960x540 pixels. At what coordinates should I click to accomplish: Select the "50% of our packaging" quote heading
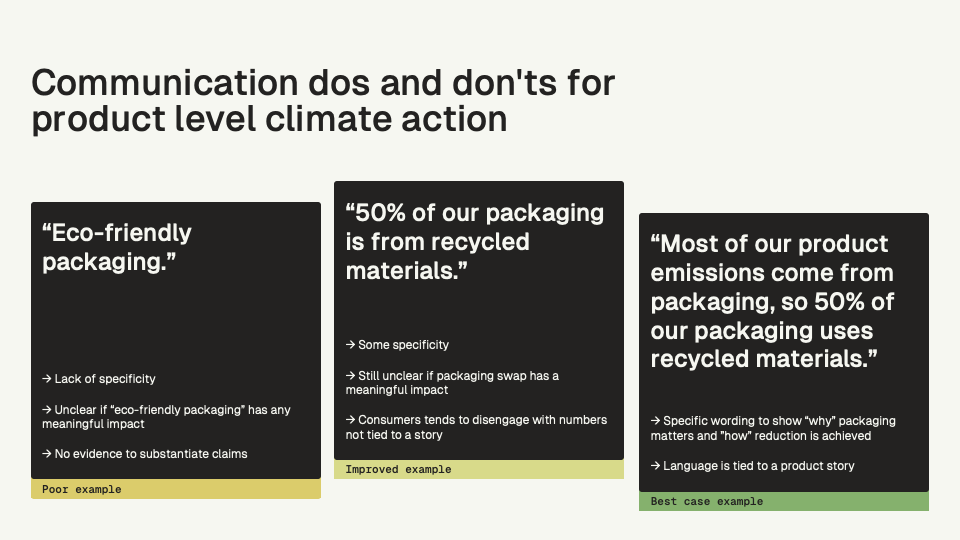(475, 242)
